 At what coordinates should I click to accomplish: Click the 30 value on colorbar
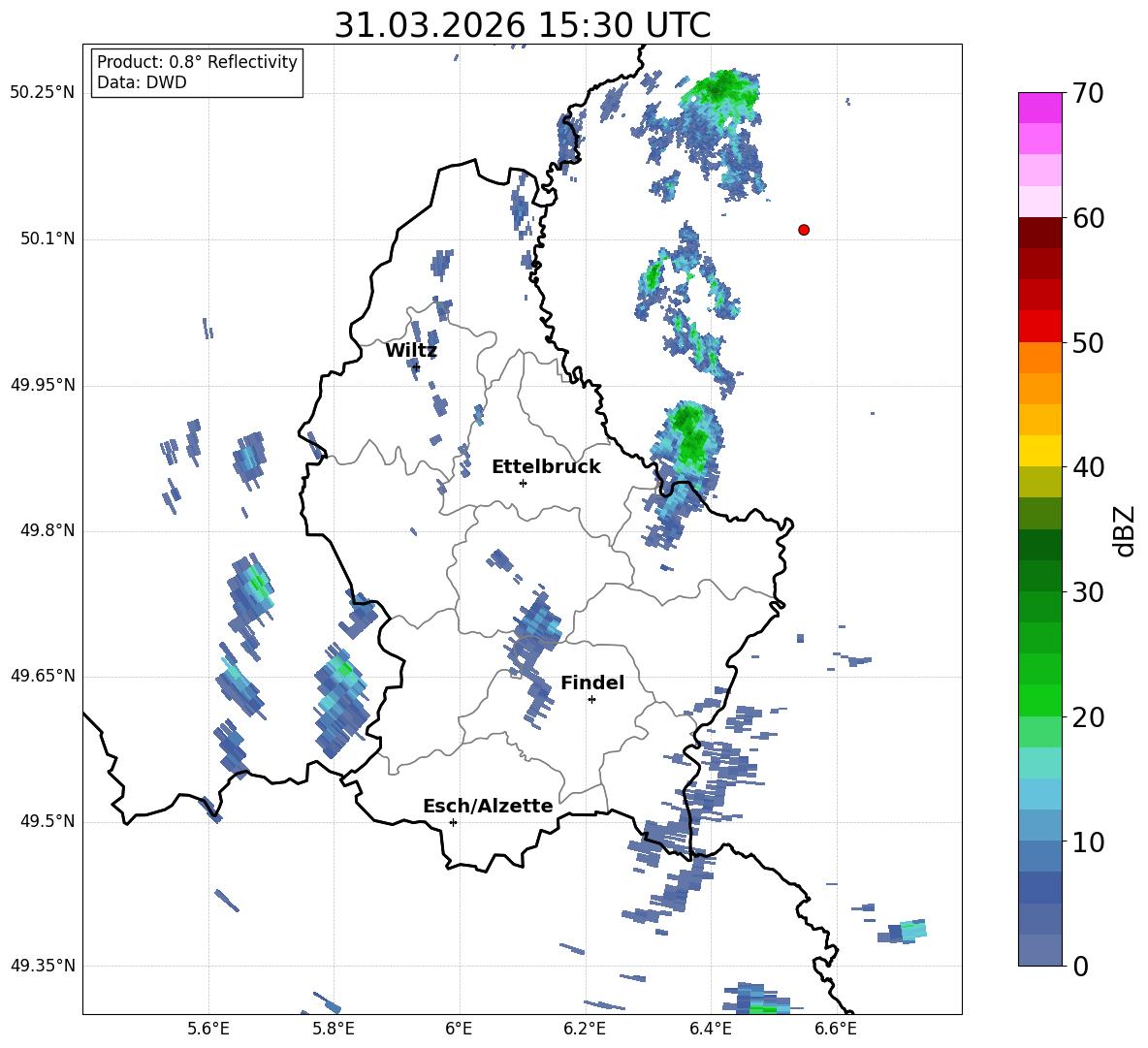coord(1088,592)
